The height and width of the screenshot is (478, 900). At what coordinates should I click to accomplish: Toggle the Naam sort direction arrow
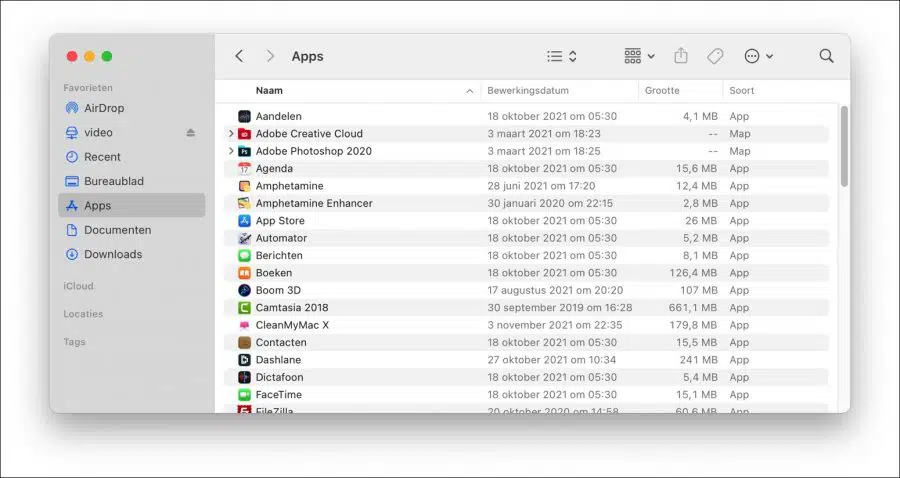click(x=470, y=91)
